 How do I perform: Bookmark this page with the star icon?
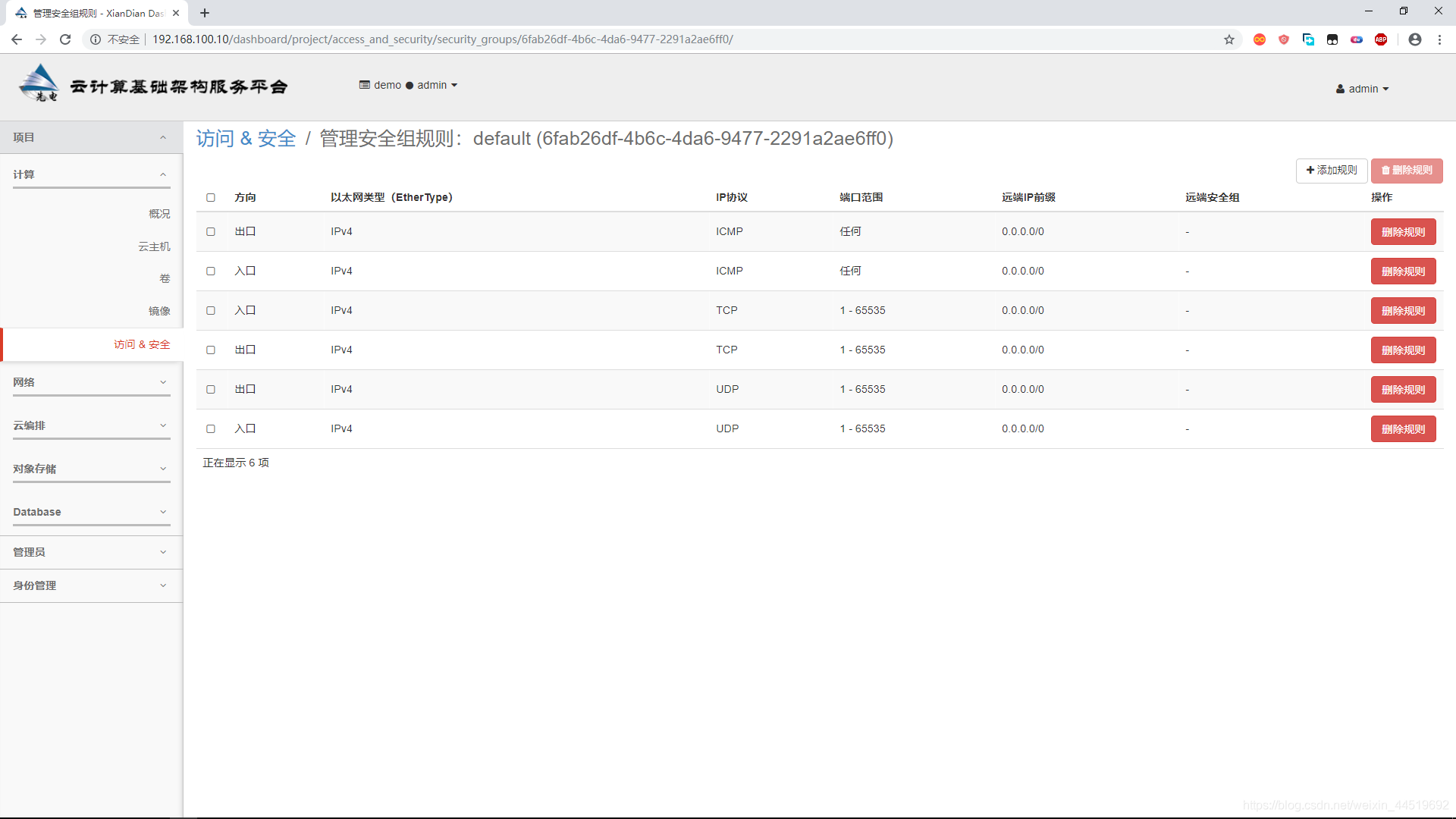(1229, 39)
